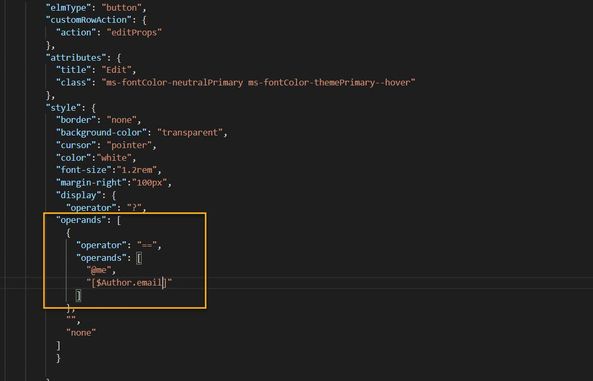
Task: Click the "class" attribute key
Action: tap(73, 82)
